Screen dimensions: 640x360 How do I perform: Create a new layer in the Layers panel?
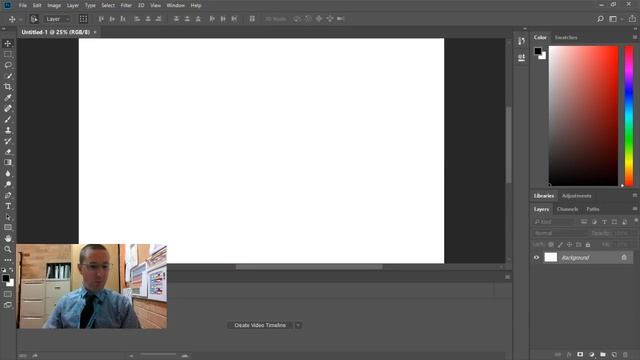614,355
